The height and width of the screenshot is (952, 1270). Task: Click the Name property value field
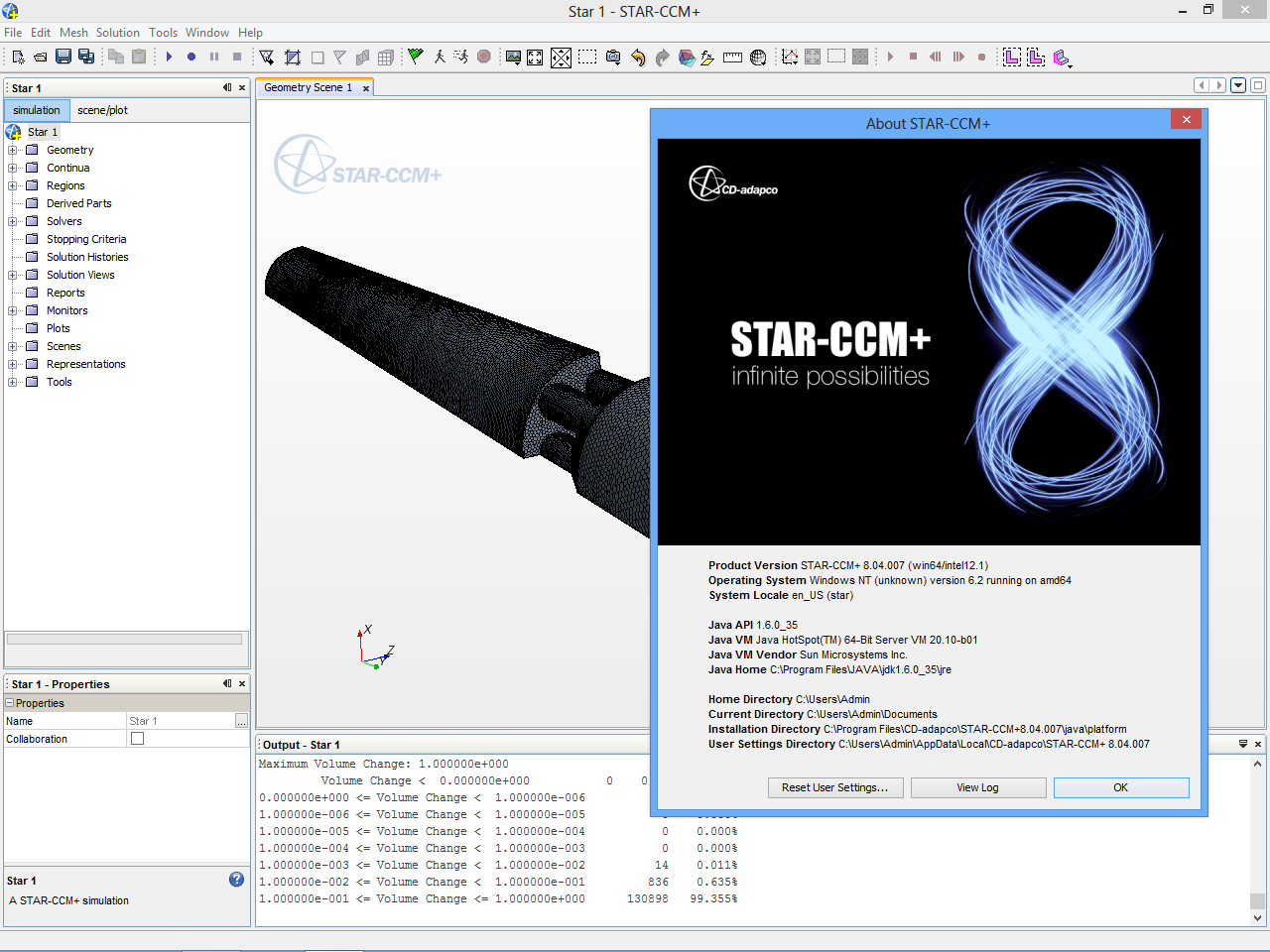pyautogui.click(x=181, y=721)
